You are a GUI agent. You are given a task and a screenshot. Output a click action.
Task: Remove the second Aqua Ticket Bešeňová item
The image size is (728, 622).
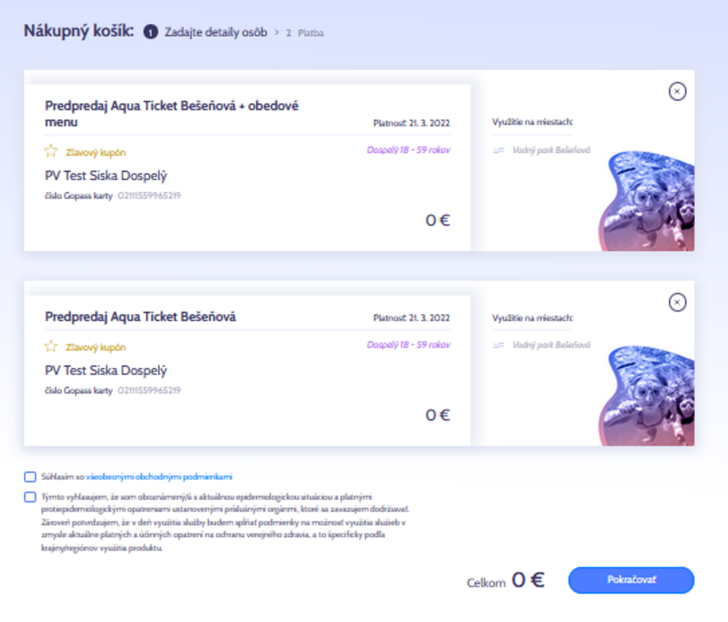677,302
